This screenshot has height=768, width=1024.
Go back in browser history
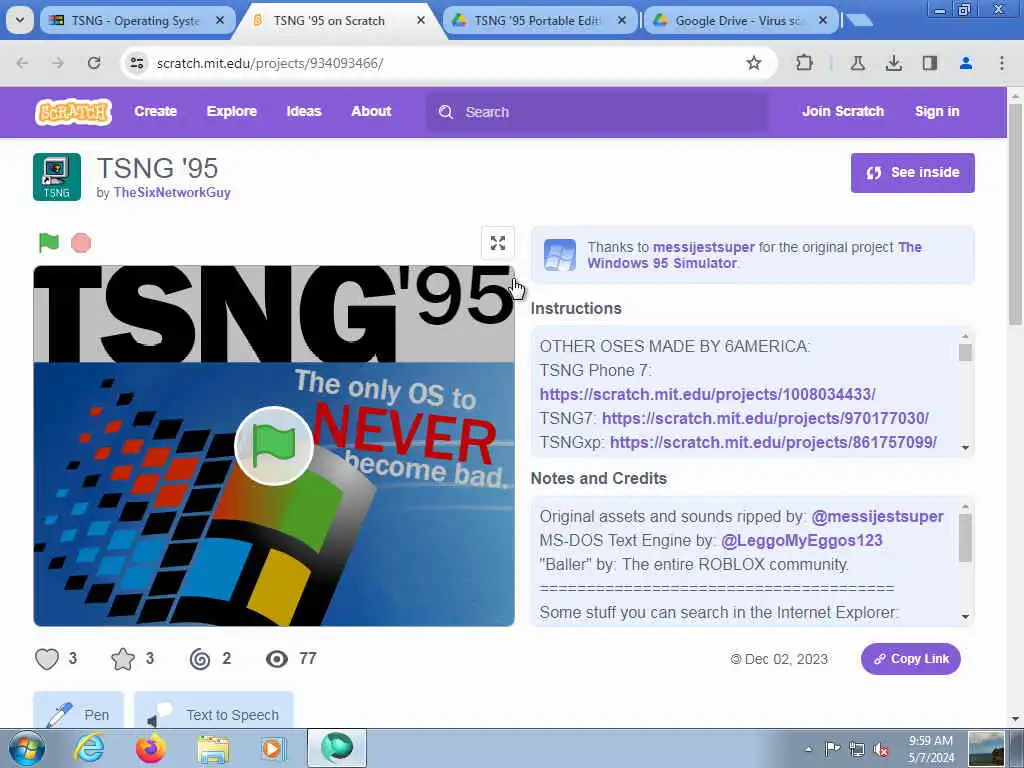click(x=23, y=63)
